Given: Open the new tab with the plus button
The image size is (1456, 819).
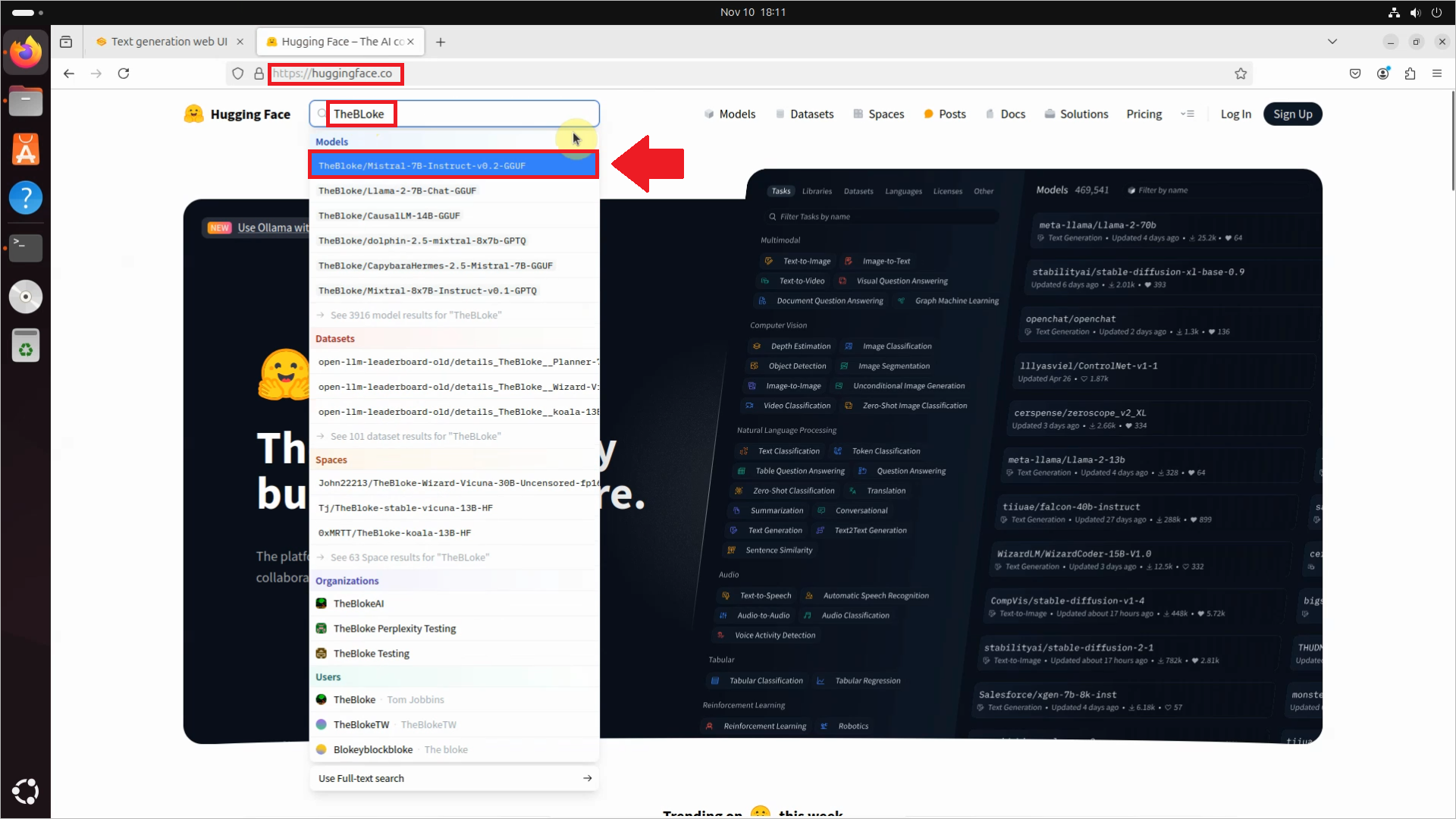Looking at the screenshot, I should [441, 42].
